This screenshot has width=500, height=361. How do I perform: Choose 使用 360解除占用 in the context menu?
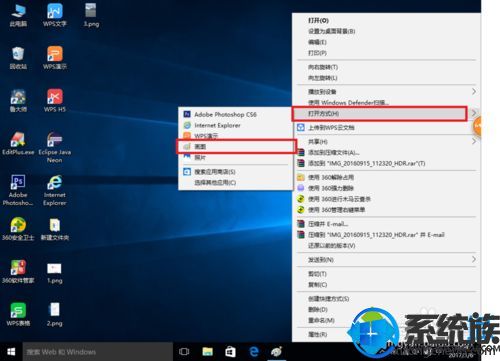click(387, 177)
